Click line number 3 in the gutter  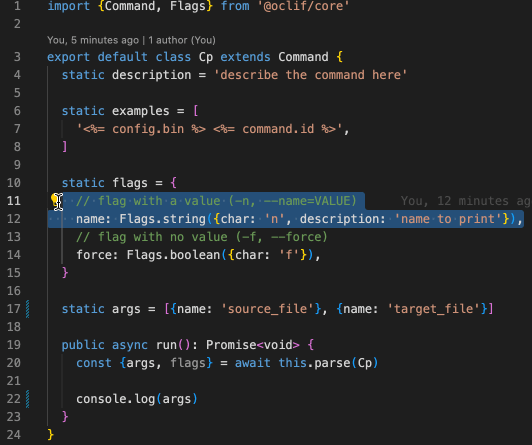(x=17, y=57)
